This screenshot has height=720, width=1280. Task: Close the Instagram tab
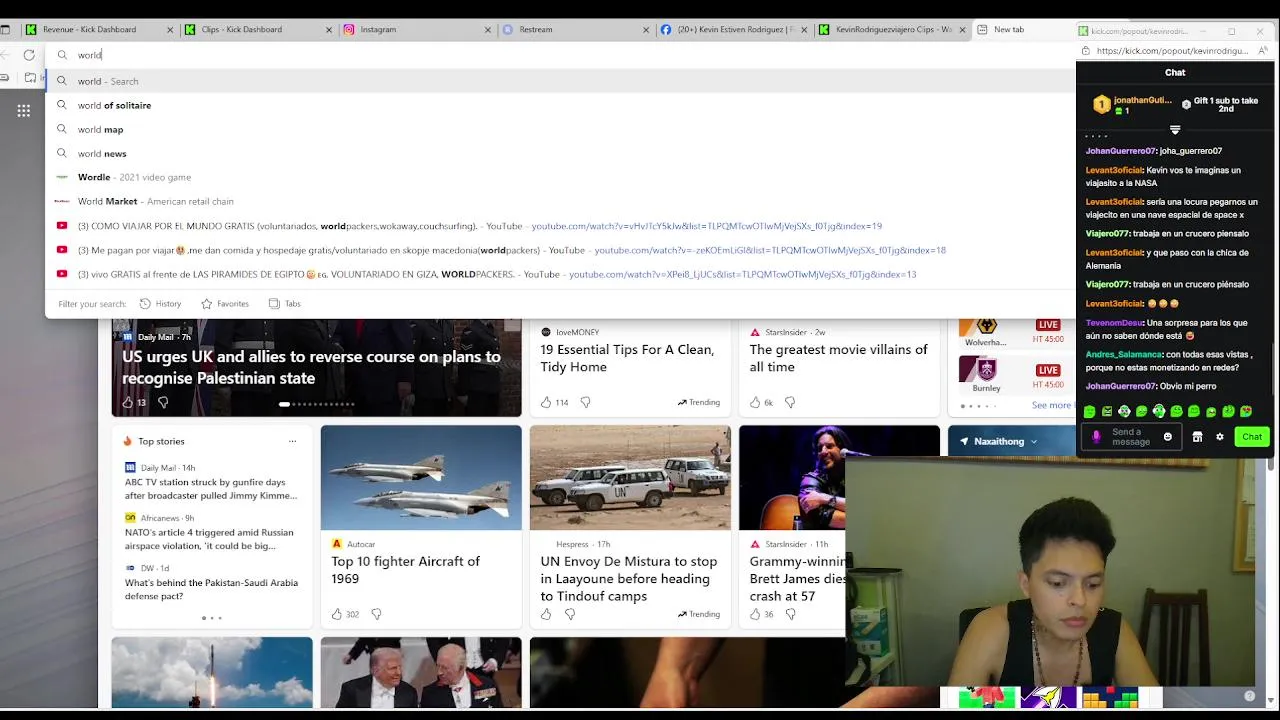(488, 30)
